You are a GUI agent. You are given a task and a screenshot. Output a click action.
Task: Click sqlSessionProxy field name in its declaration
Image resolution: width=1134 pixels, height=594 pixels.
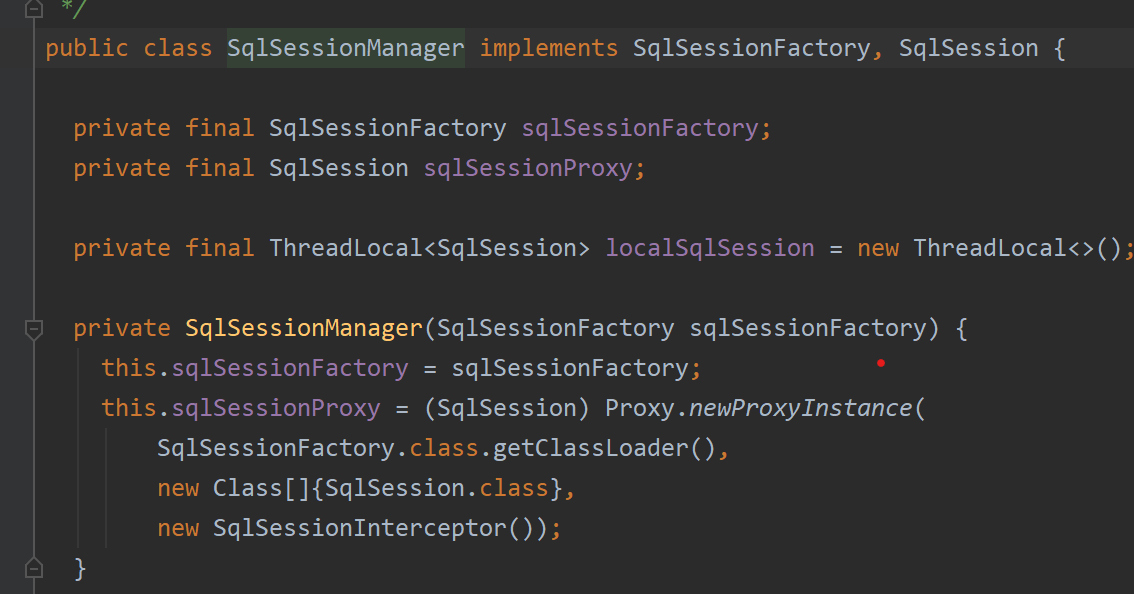[527, 168]
